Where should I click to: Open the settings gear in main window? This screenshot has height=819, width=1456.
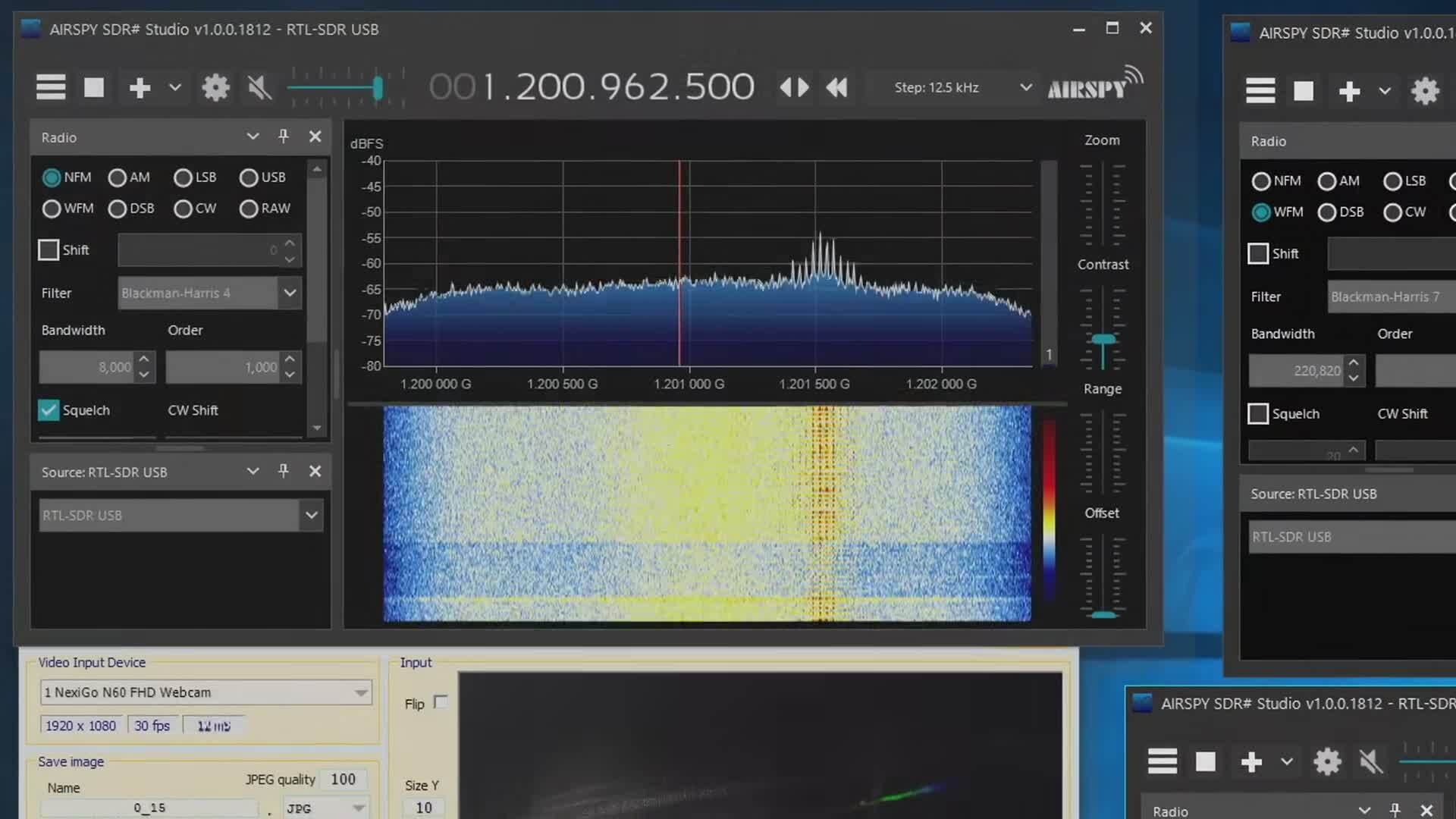coord(215,88)
